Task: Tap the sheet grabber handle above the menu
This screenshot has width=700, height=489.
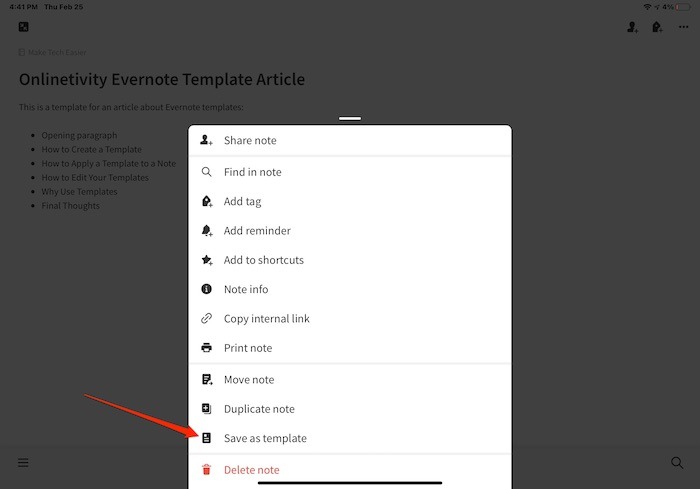Action: [x=350, y=118]
